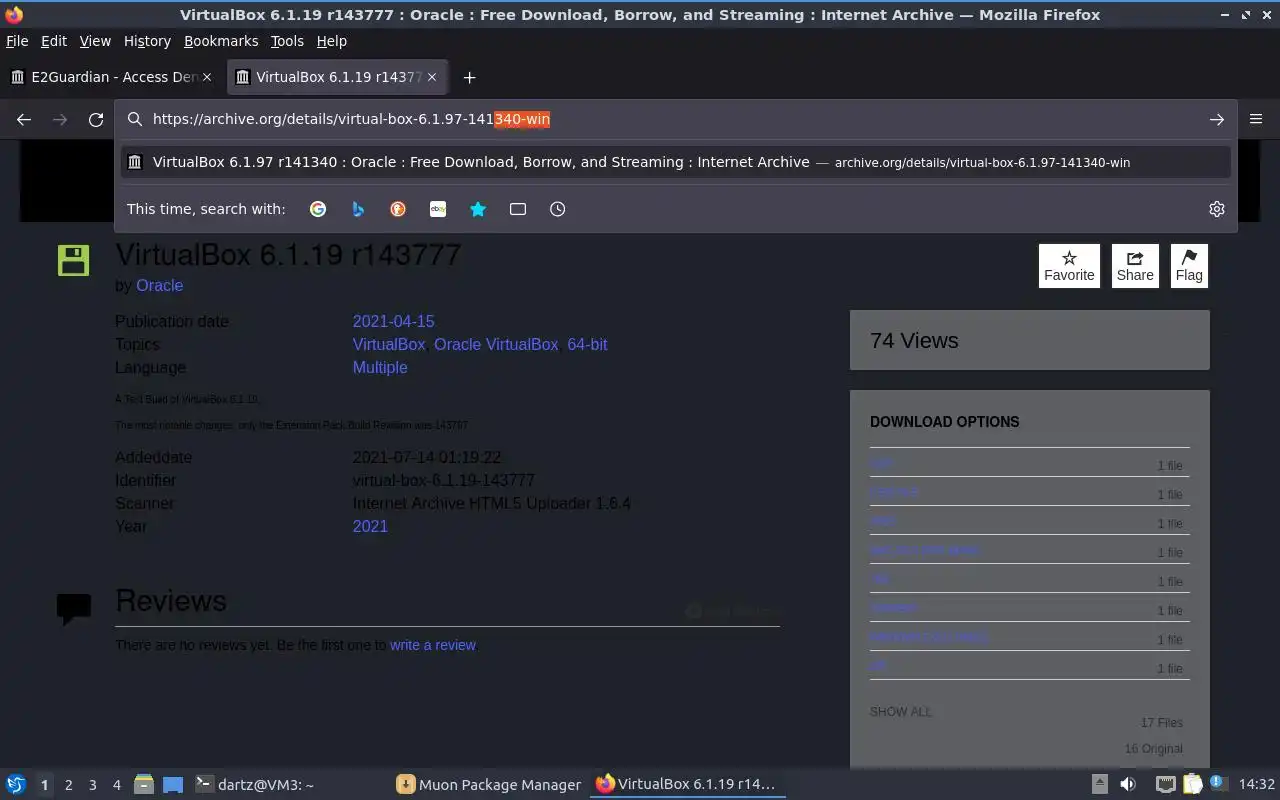Click the Forward navigation arrow

60,119
